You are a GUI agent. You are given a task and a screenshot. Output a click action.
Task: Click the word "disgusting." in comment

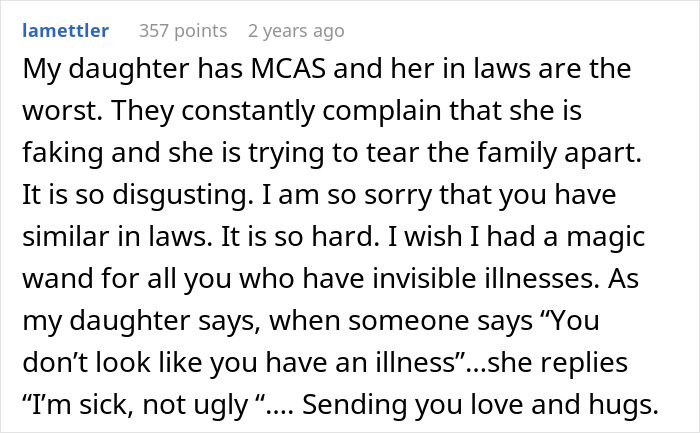[183, 195]
